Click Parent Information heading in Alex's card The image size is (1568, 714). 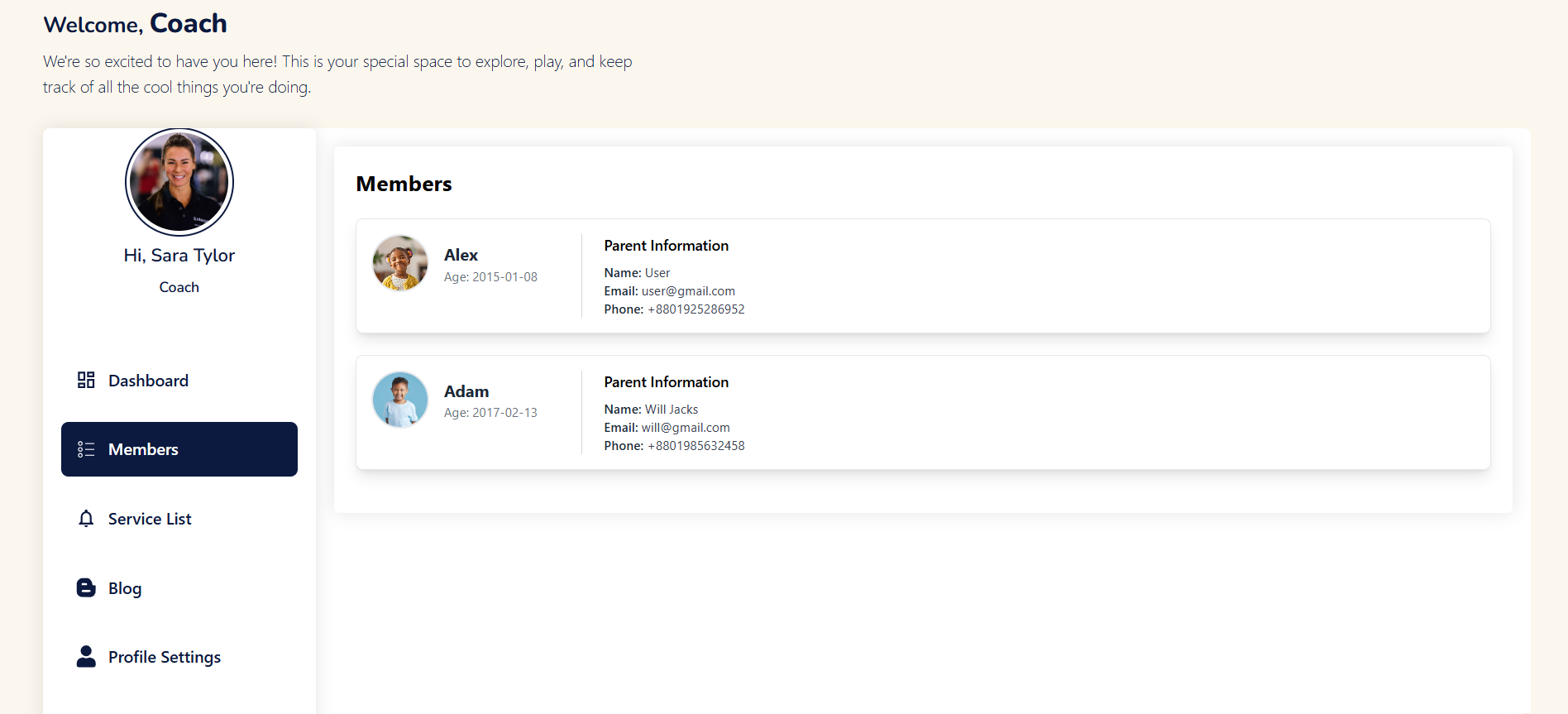click(x=667, y=246)
